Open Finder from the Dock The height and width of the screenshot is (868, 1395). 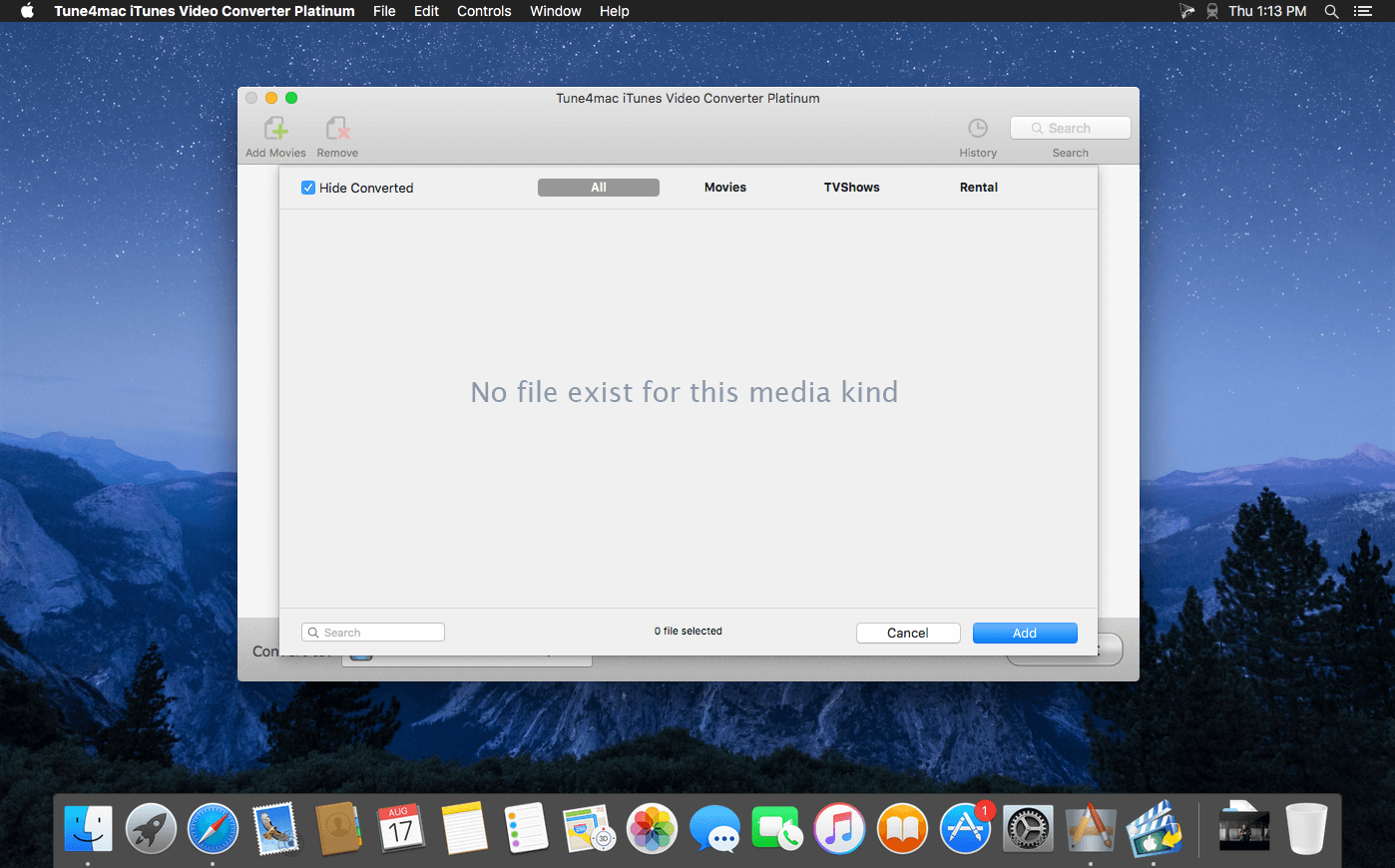click(88, 829)
